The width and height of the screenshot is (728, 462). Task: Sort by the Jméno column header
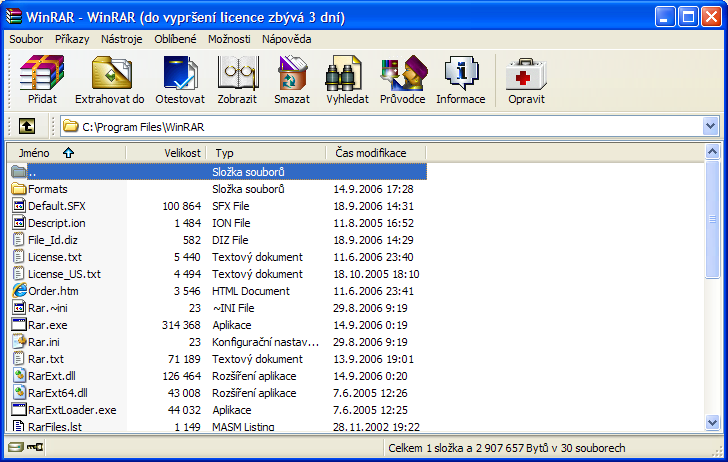(x=66, y=153)
